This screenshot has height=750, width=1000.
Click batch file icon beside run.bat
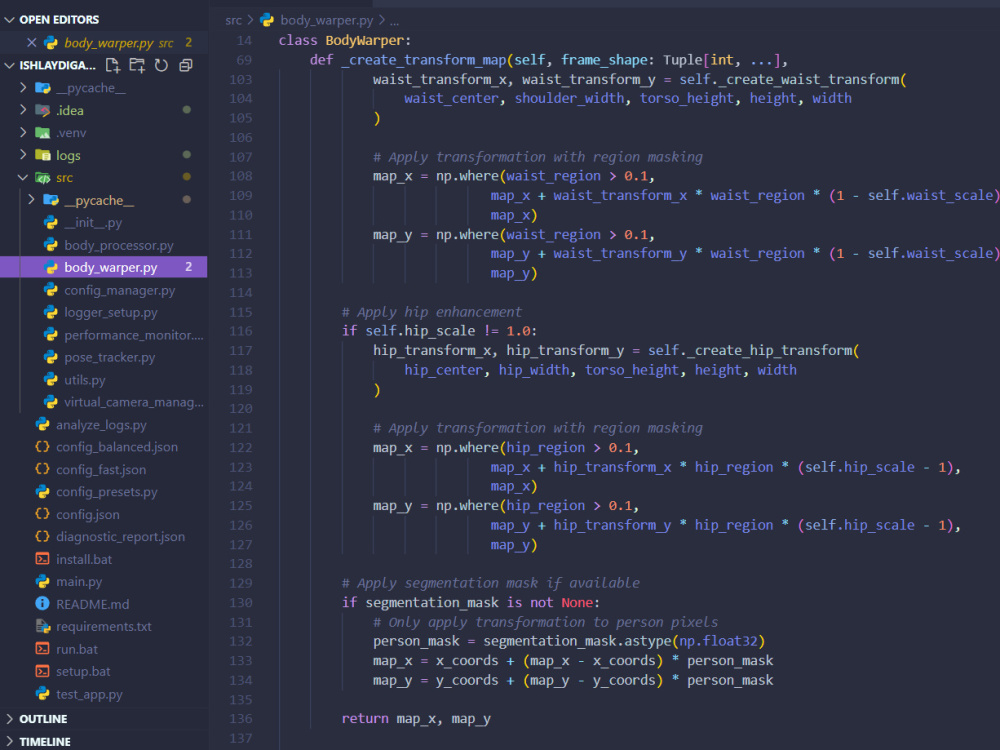[42, 649]
